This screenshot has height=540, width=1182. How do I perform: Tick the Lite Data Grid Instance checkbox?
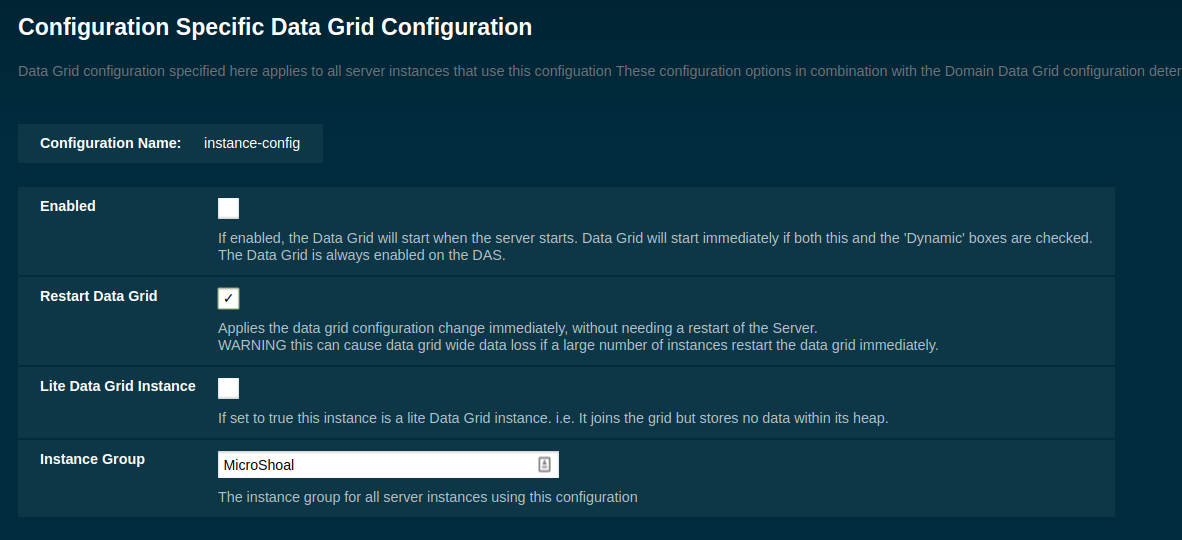(228, 388)
